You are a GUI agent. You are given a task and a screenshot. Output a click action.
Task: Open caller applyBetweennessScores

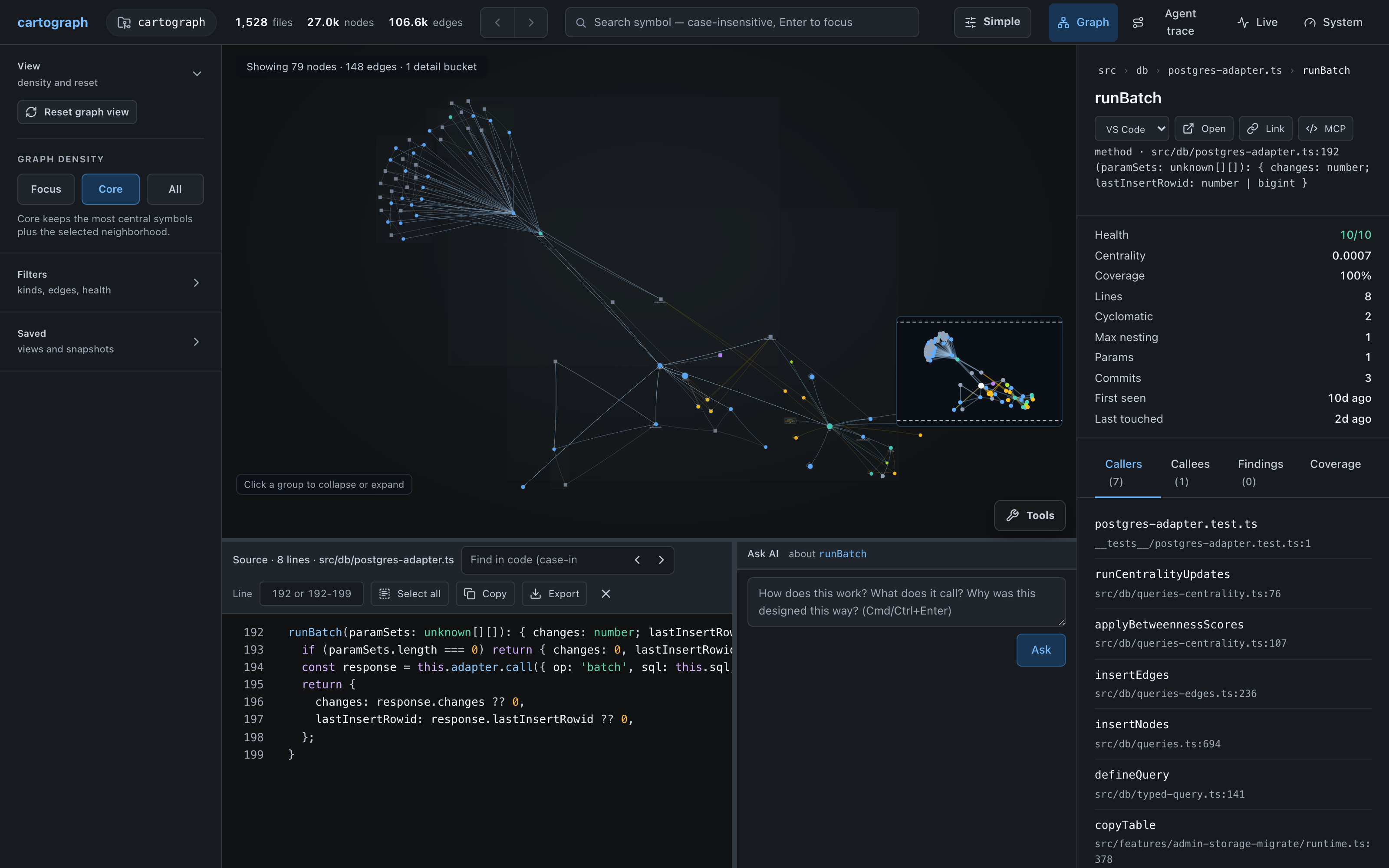[x=1232, y=633]
